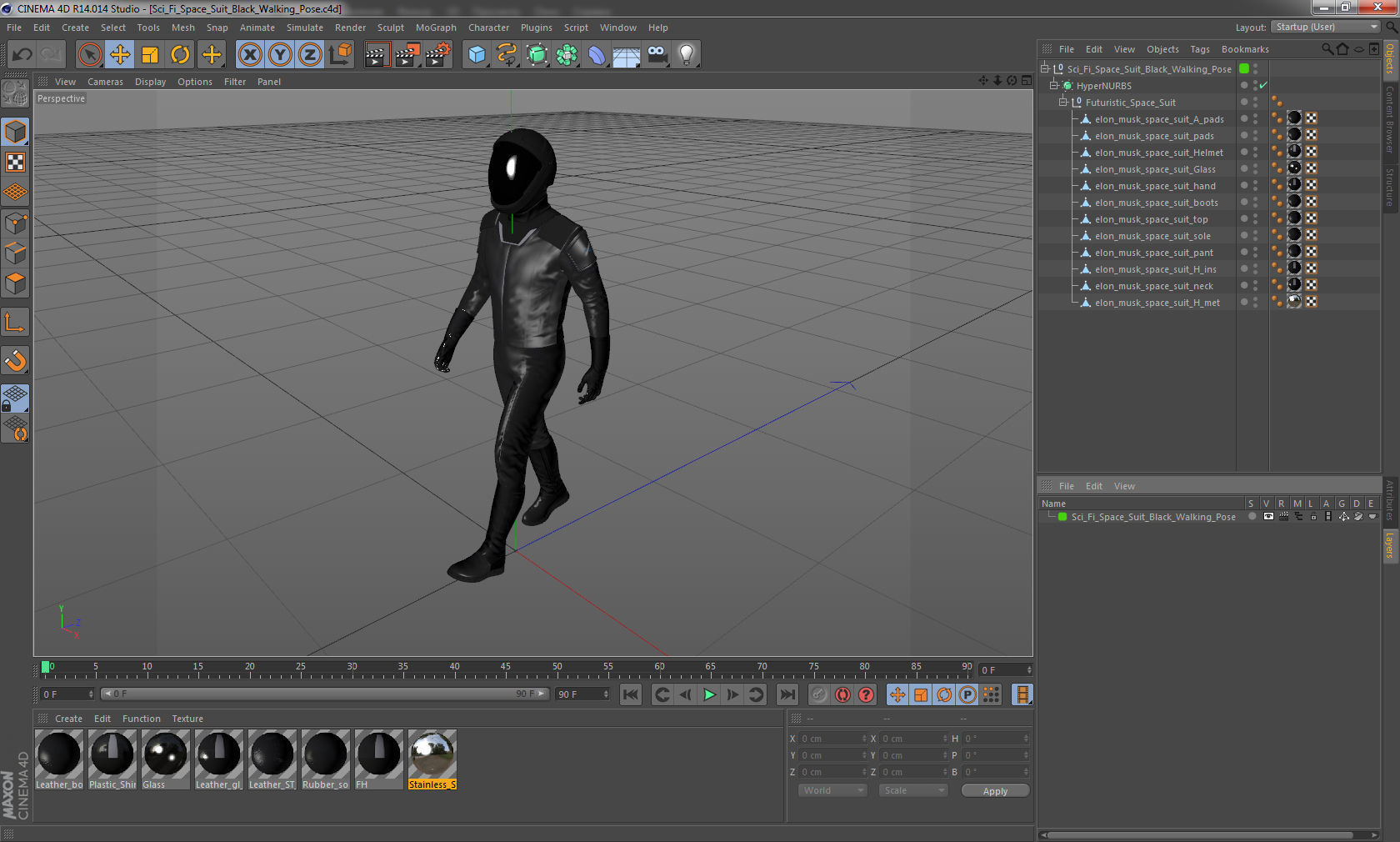Open the HyperNURBS generator icon
This screenshot has height=842, width=1400.
point(537,55)
